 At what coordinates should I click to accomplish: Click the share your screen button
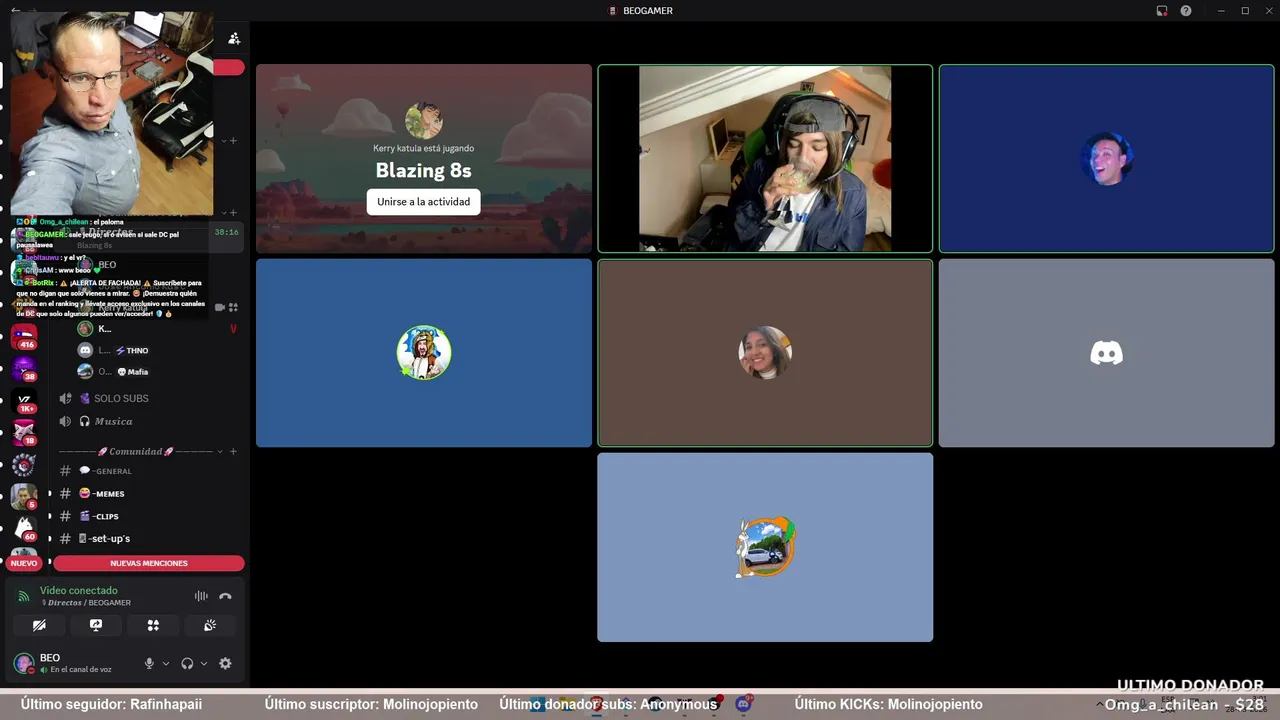[96, 625]
